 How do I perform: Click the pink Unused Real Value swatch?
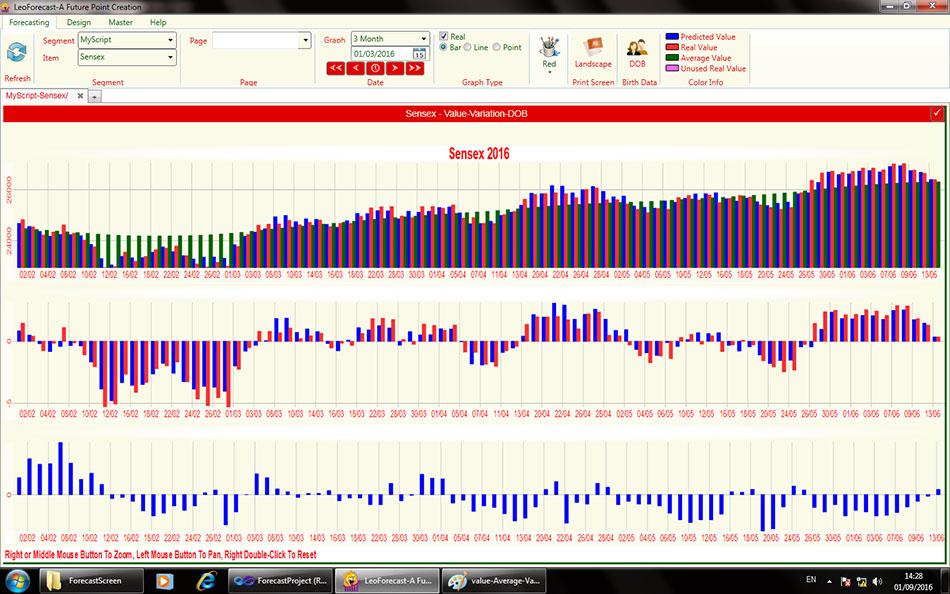point(671,68)
